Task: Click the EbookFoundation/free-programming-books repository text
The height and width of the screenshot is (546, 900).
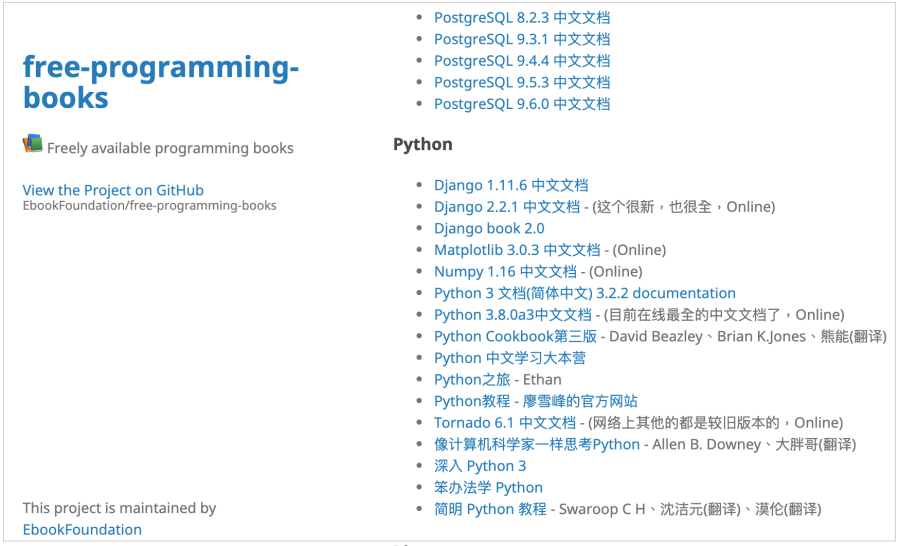Action: [x=149, y=206]
